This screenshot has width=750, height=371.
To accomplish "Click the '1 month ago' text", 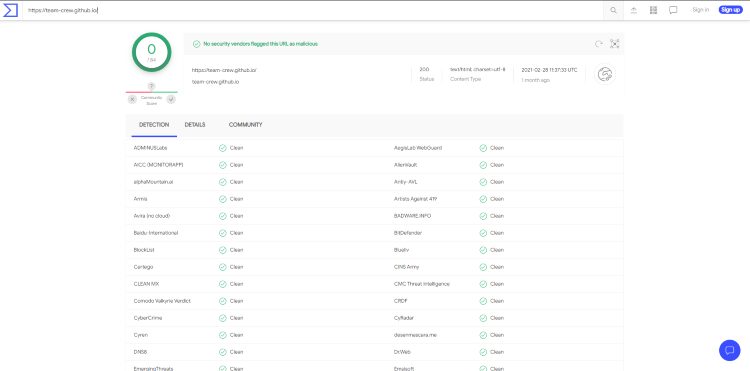I will click(536, 80).
